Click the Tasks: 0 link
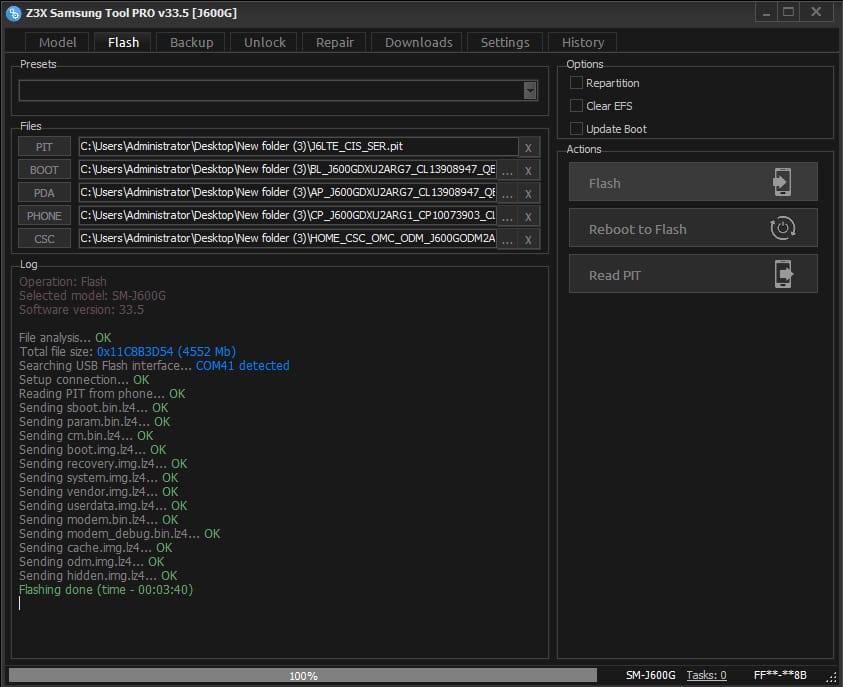Screen dimensions: 843x687 point(706,675)
